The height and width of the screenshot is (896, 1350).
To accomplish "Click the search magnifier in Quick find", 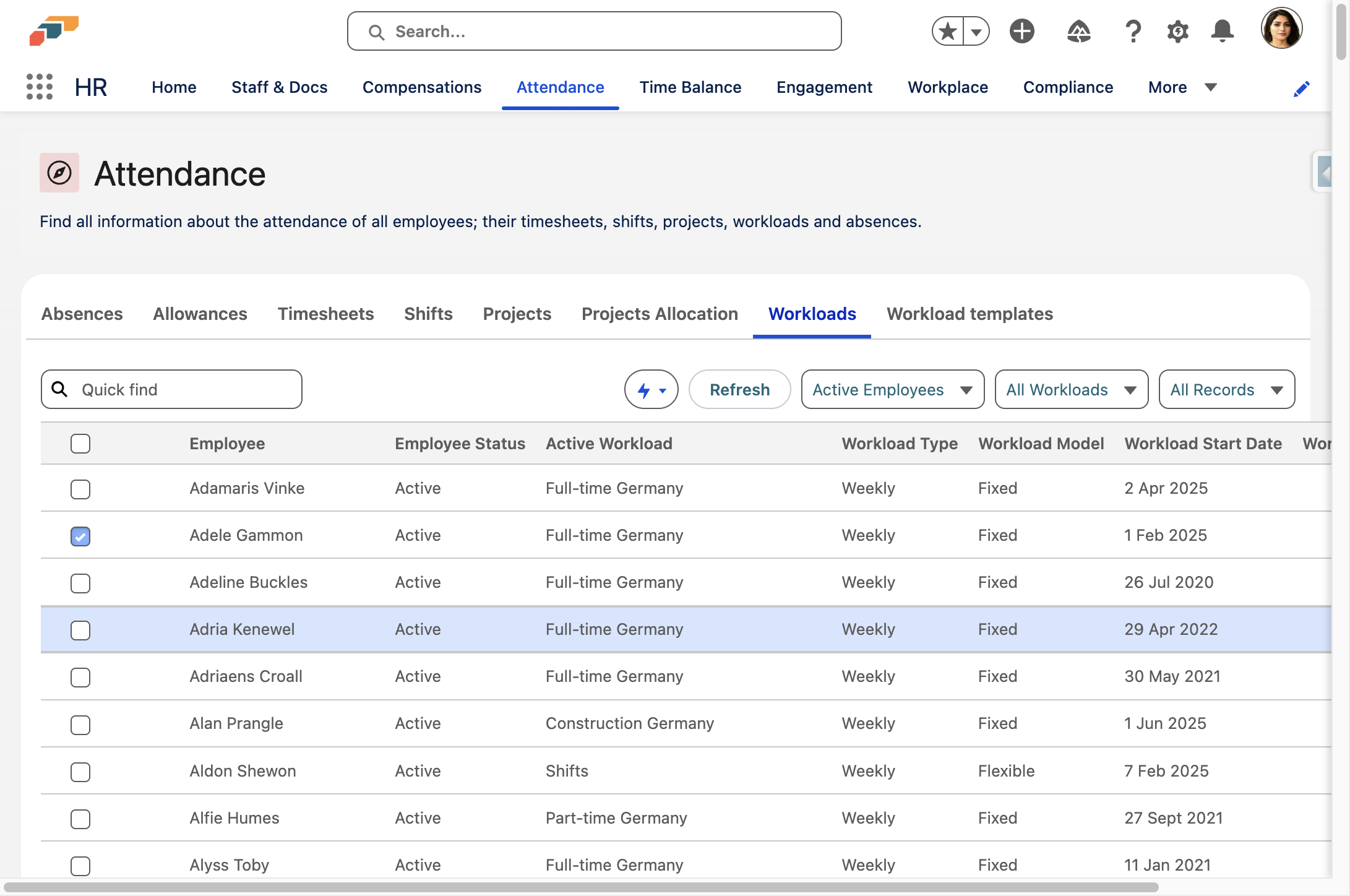I will pos(60,389).
